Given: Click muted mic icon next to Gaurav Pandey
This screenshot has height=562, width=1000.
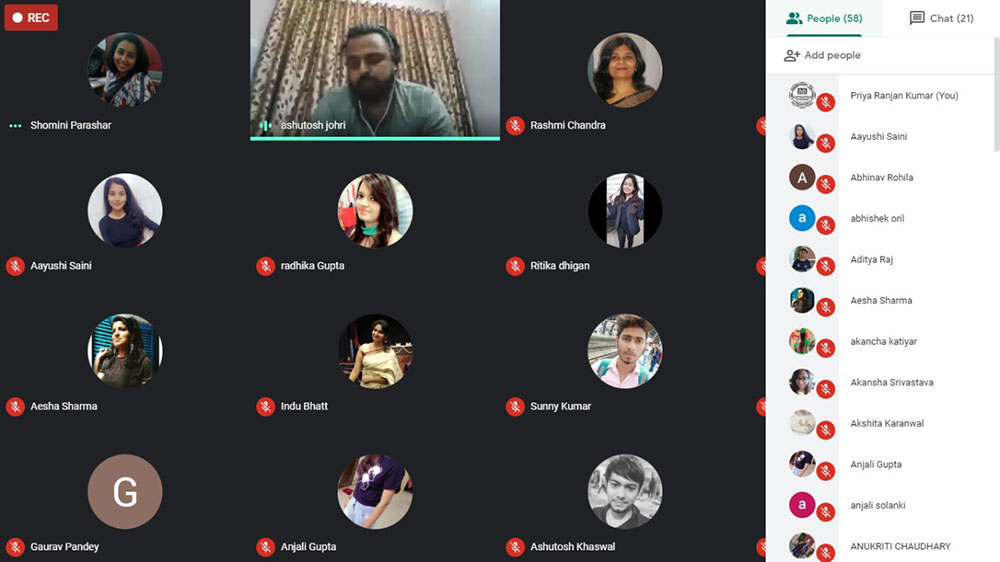Looking at the screenshot, I should (x=15, y=547).
